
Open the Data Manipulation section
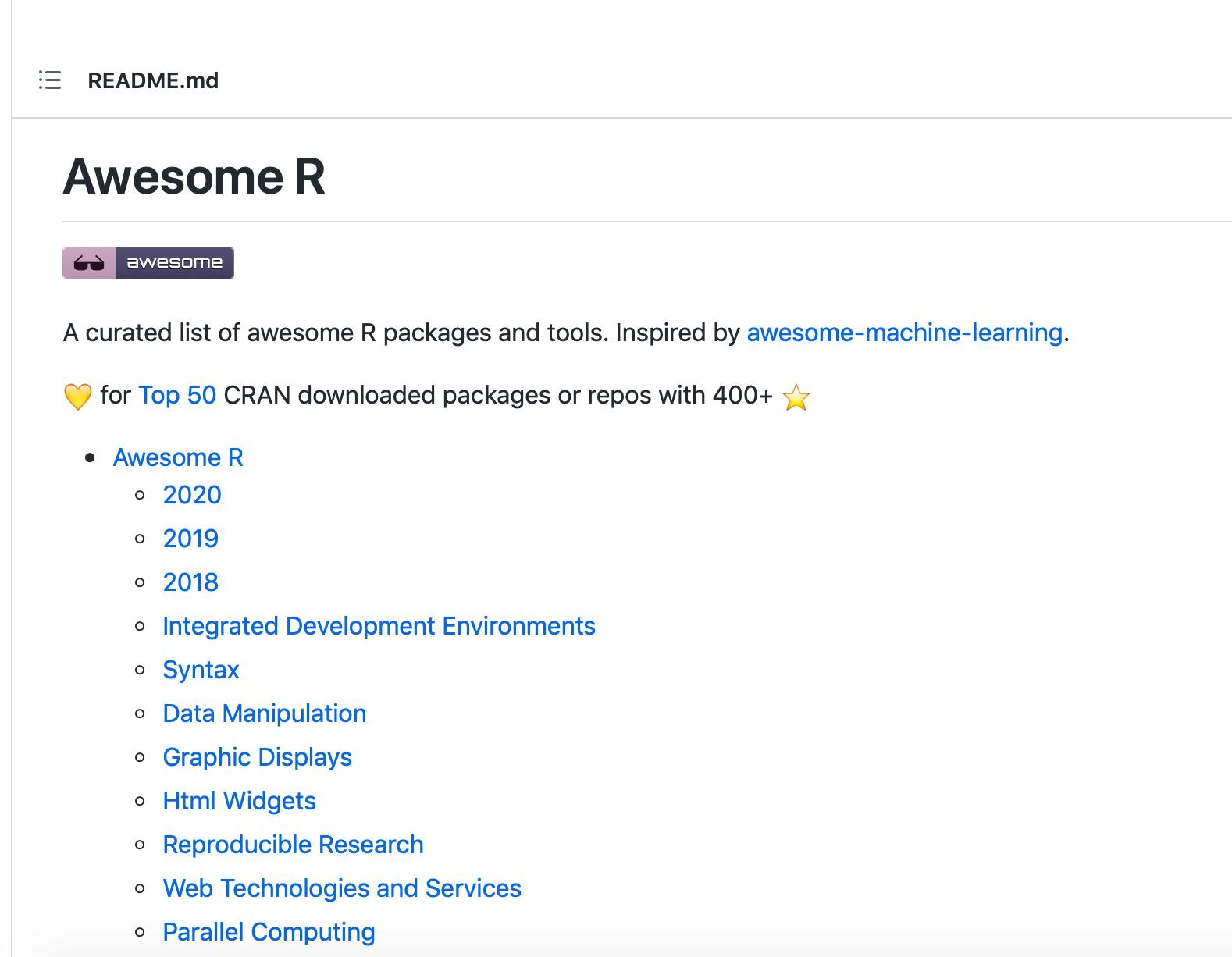(264, 713)
